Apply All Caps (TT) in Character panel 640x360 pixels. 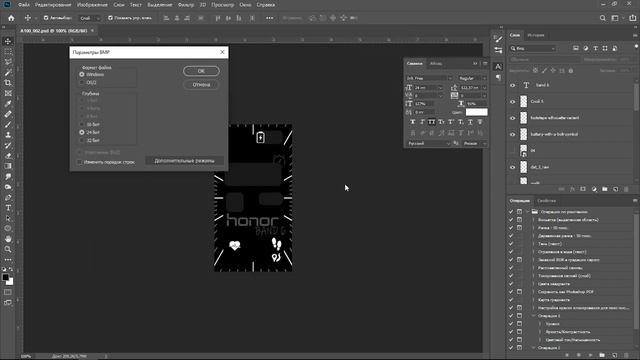pyautogui.click(x=431, y=122)
